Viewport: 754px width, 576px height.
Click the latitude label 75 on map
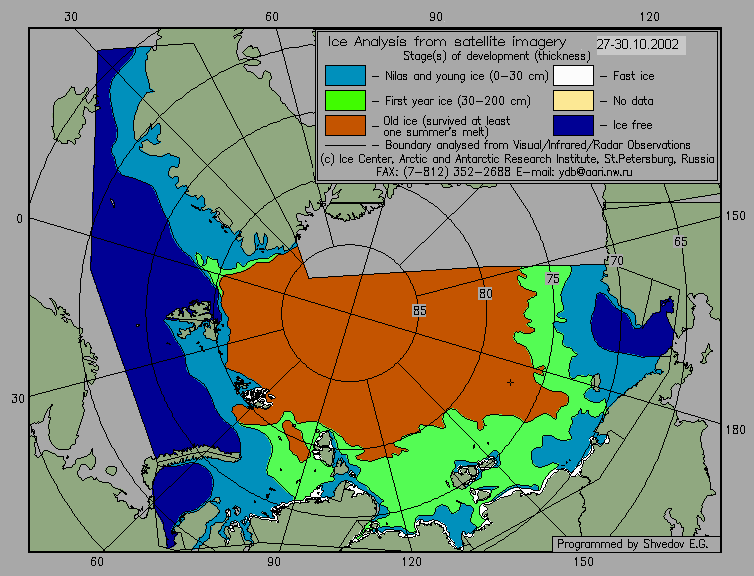coord(553,279)
